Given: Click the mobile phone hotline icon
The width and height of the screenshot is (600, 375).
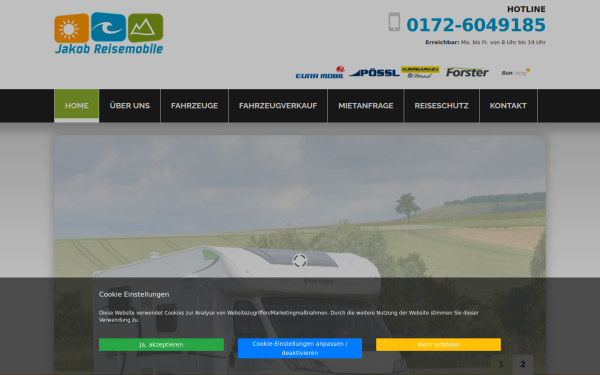Looking at the screenshot, I should click(394, 22).
